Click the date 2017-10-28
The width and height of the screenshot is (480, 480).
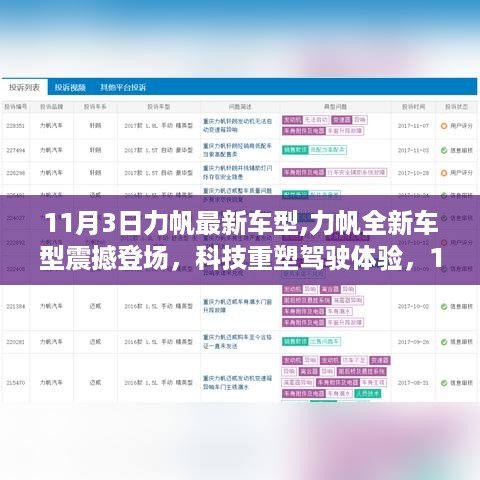[413, 173]
